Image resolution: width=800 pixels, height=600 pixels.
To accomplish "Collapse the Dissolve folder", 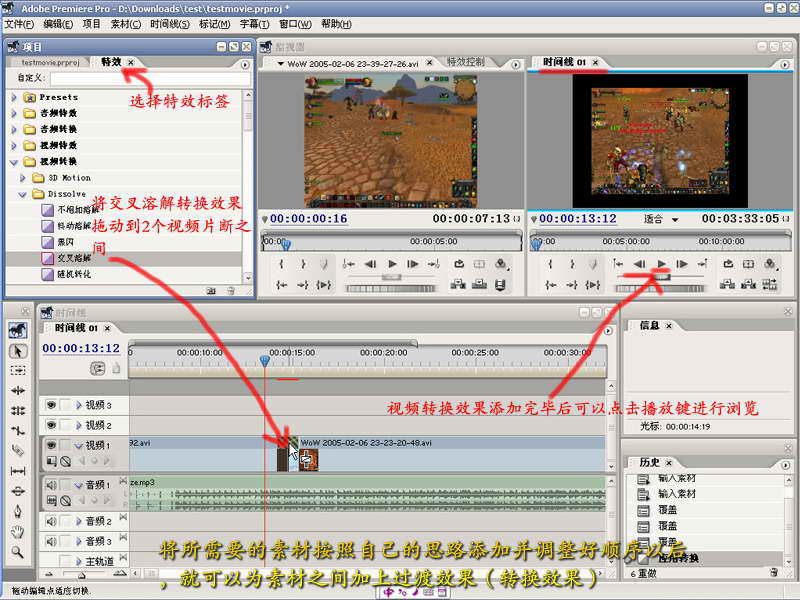I will click(x=22, y=194).
